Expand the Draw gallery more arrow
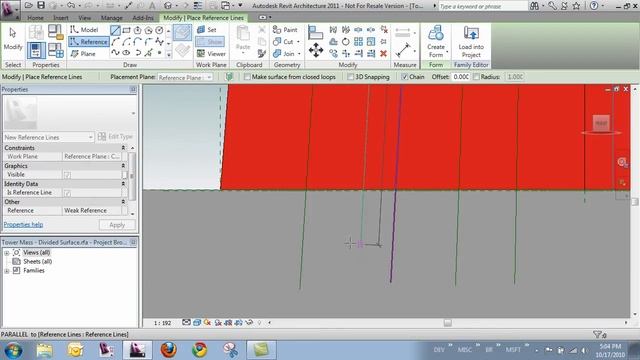Image resolution: width=640 pixels, height=360 pixels. [169, 54]
